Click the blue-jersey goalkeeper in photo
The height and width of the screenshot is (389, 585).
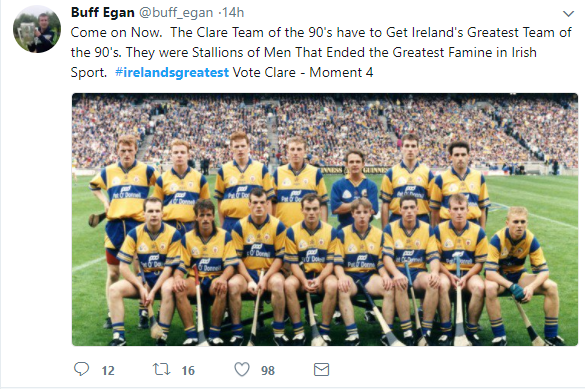(353, 186)
